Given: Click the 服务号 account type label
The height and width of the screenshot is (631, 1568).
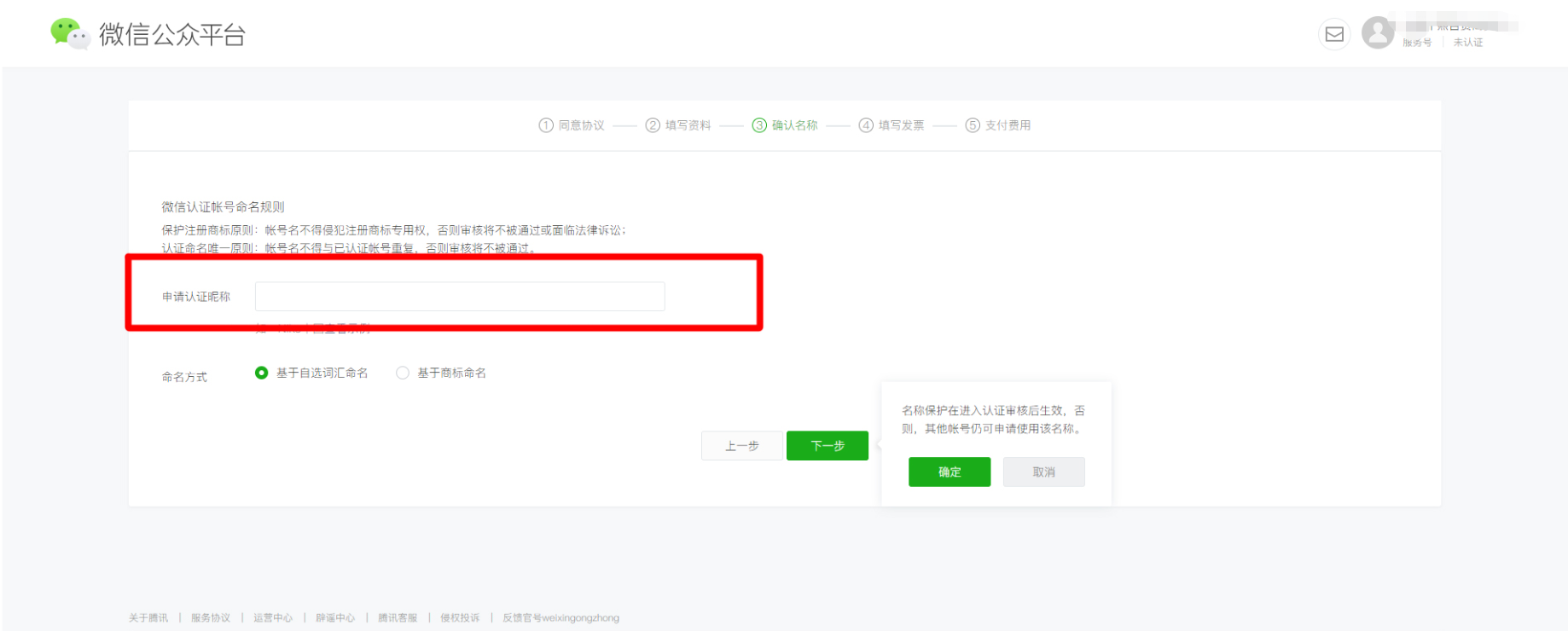Looking at the screenshot, I should pos(1417,43).
